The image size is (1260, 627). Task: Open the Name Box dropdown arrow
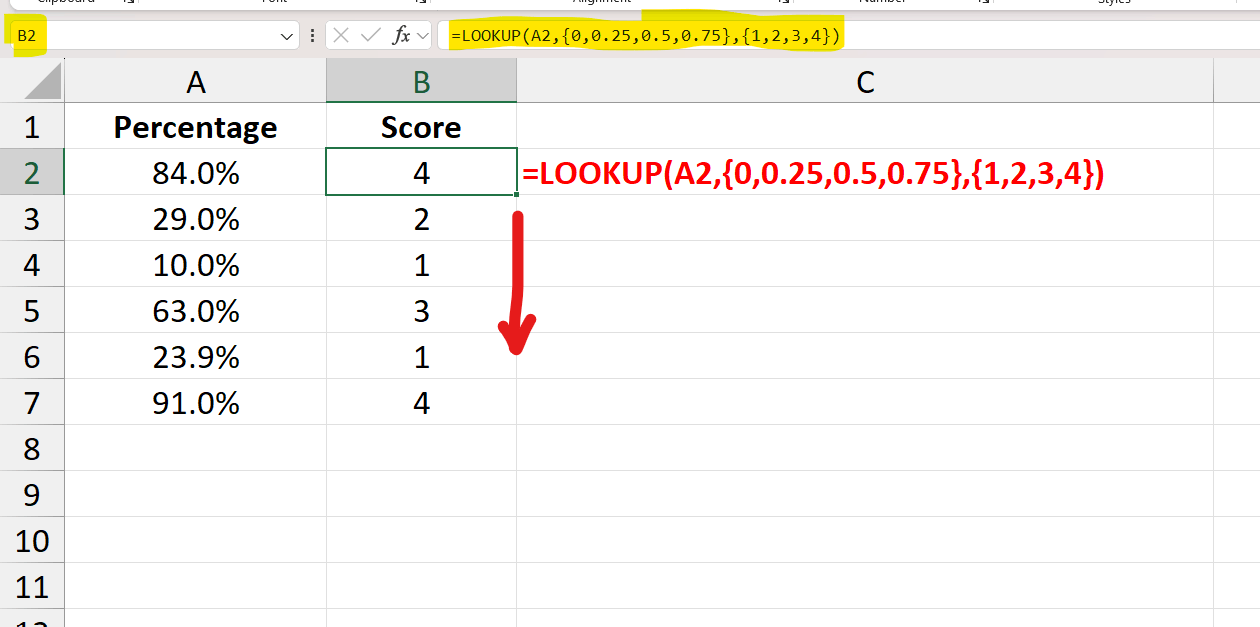[x=287, y=34]
